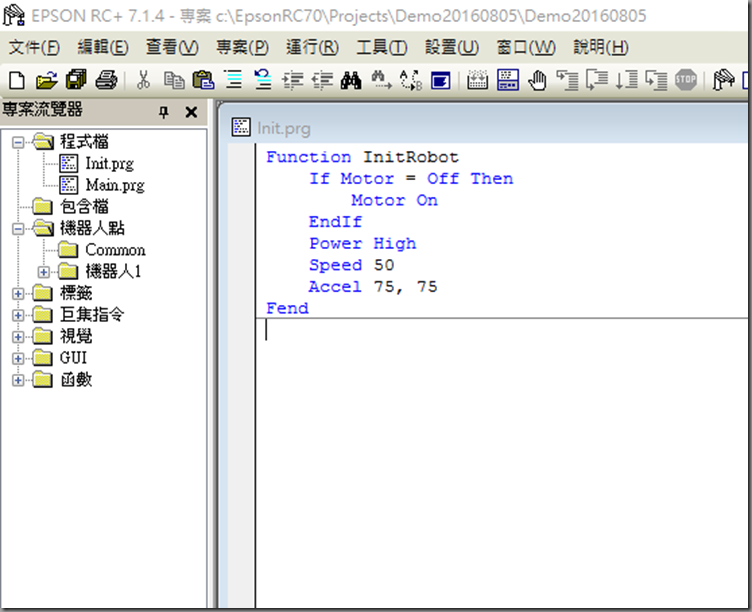The height and width of the screenshot is (612, 752).
Task: Click the Save all files icon
Action: [76, 80]
